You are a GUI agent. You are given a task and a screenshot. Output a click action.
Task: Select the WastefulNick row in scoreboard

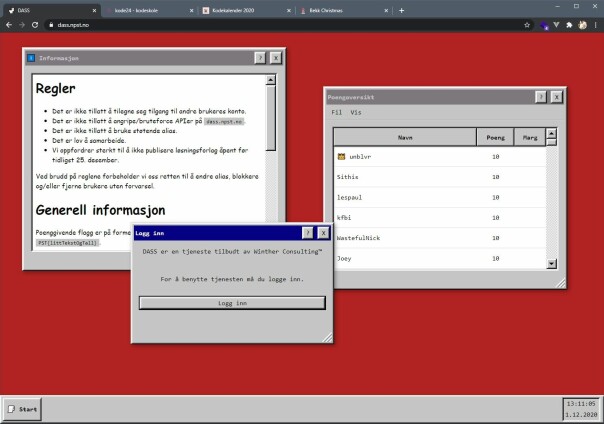(x=440, y=238)
